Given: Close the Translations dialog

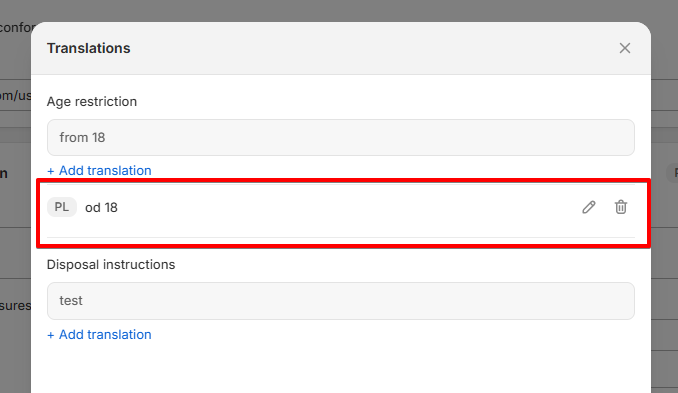Looking at the screenshot, I should point(625,48).
